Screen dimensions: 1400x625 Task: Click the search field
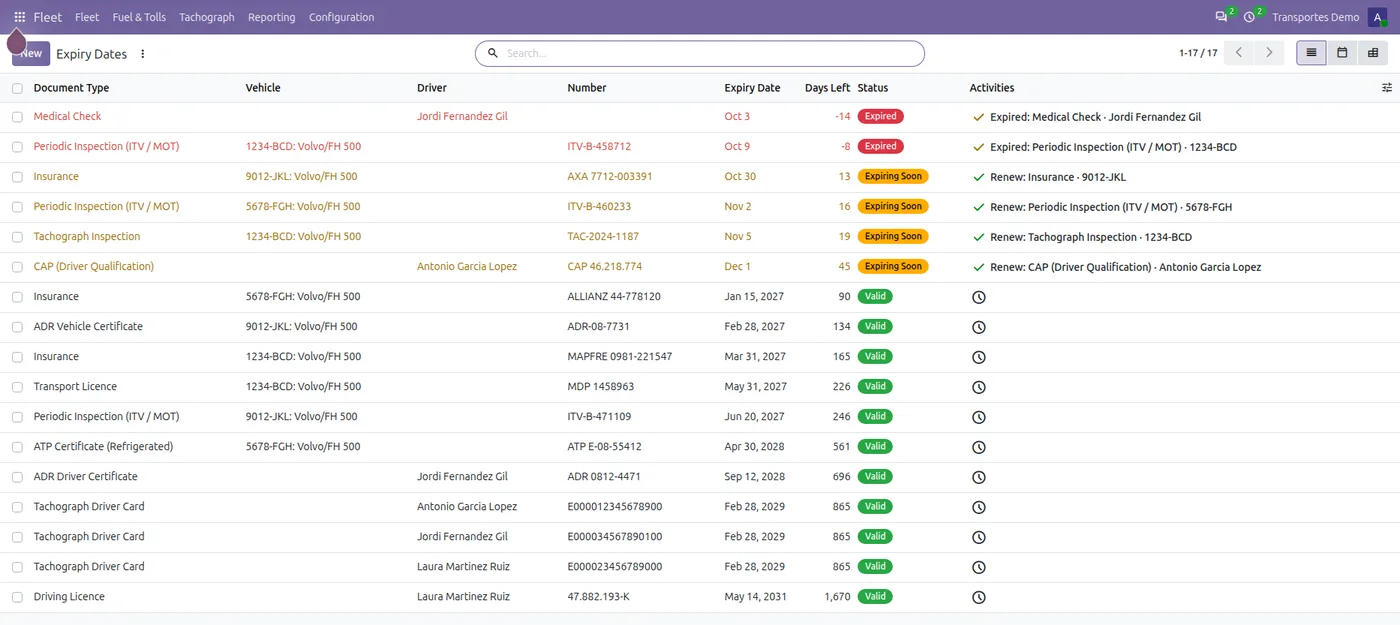click(x=700, y=53)
